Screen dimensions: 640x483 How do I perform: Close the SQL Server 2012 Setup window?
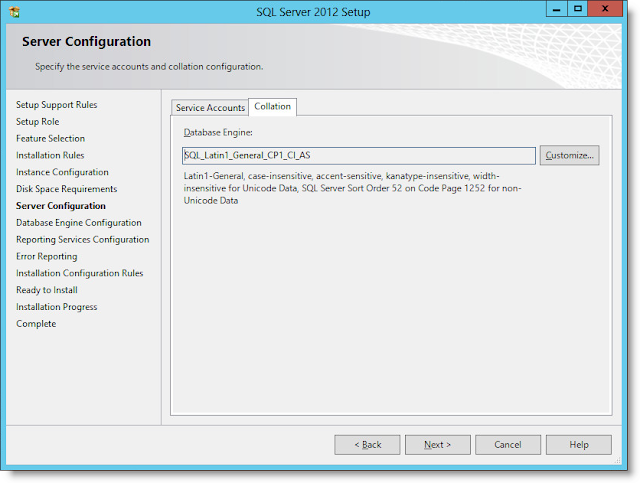pyautogui.click(x=605, y=9)
